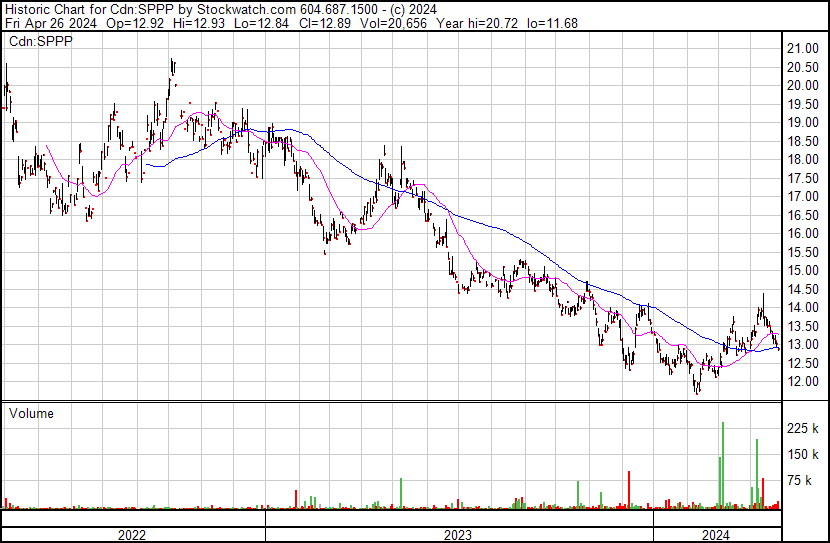The image size is (830, 543).
Task: Select the 2023 year label on timeline
Action: [x=458, y=534]
